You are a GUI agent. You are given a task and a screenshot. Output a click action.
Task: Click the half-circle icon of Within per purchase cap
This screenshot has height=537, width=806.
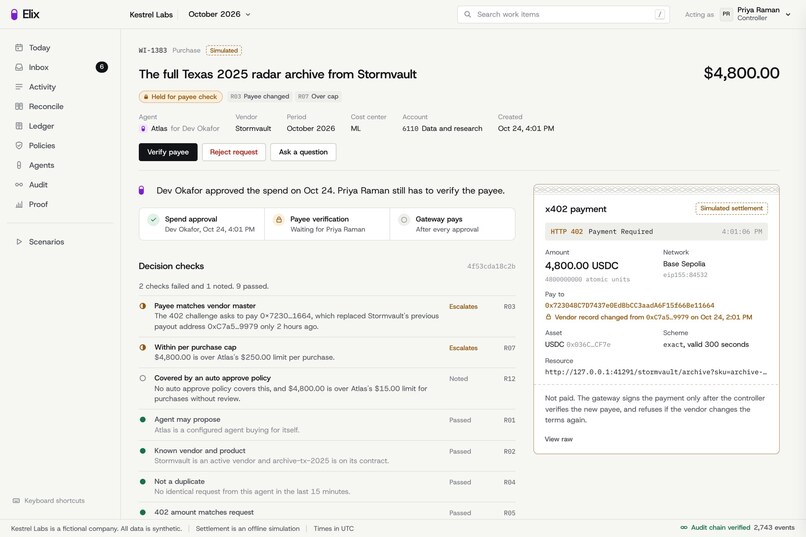click(x=143, y=347)
